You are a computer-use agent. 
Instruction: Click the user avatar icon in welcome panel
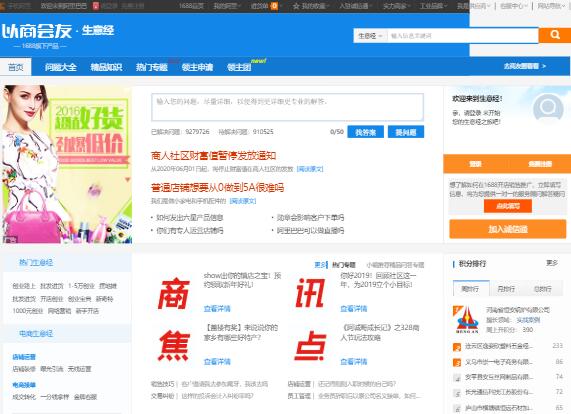[x=548, y=107]
